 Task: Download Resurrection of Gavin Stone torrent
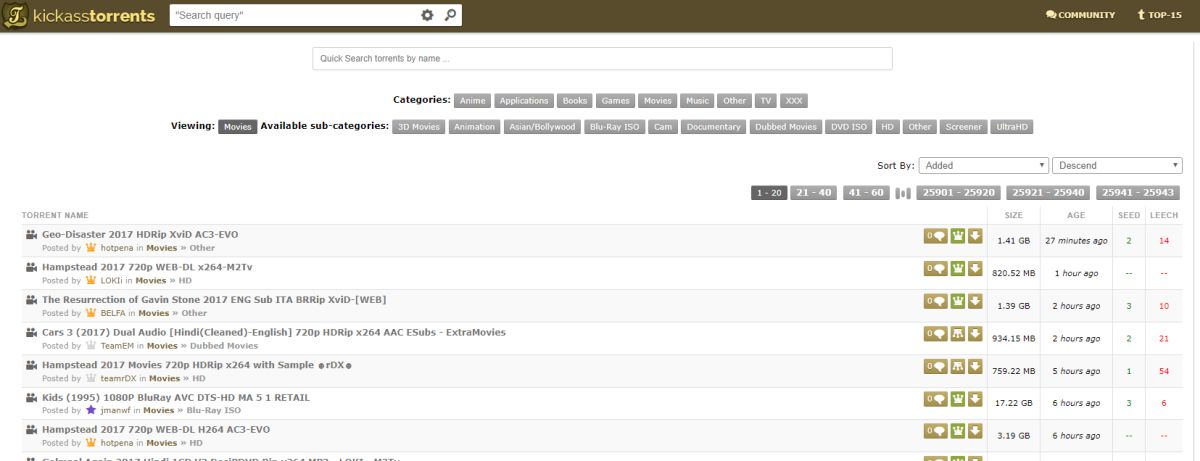(x=975, y=301)
